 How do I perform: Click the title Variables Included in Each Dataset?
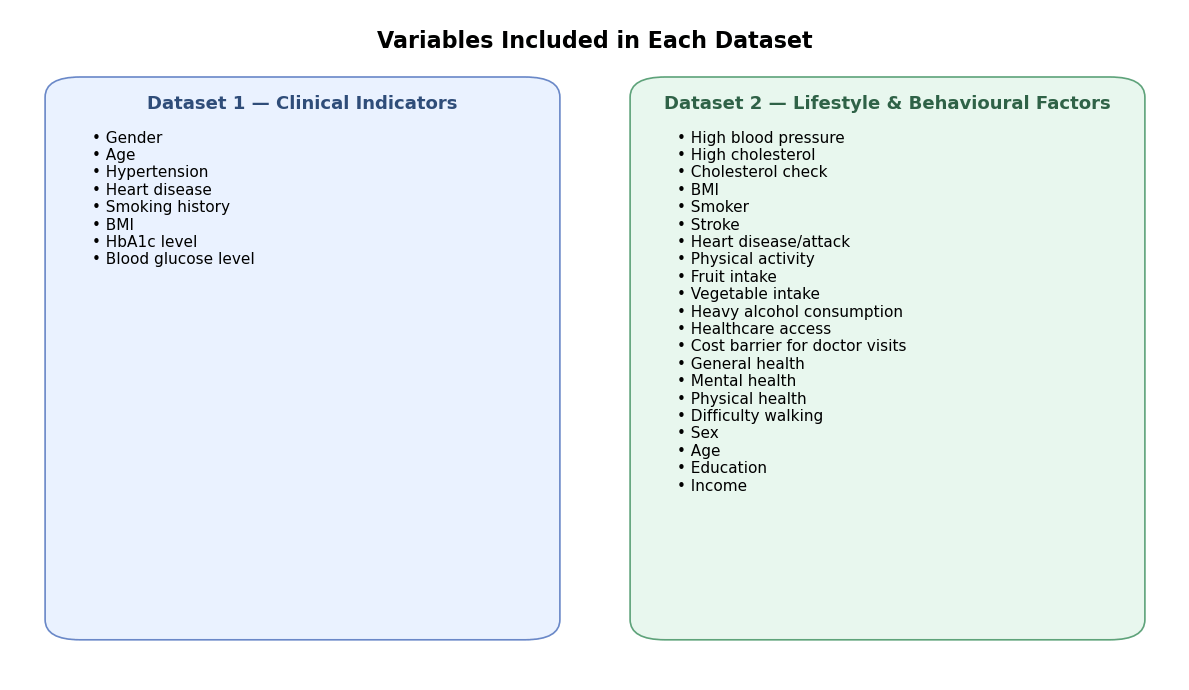pyautogui.click(x=594, y=41)
